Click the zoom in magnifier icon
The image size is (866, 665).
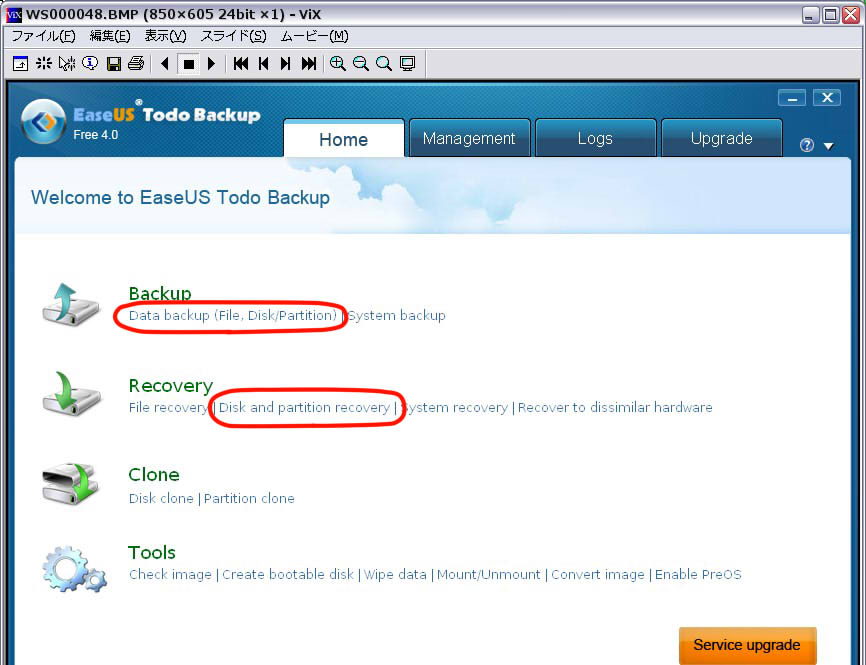point(338,64)
